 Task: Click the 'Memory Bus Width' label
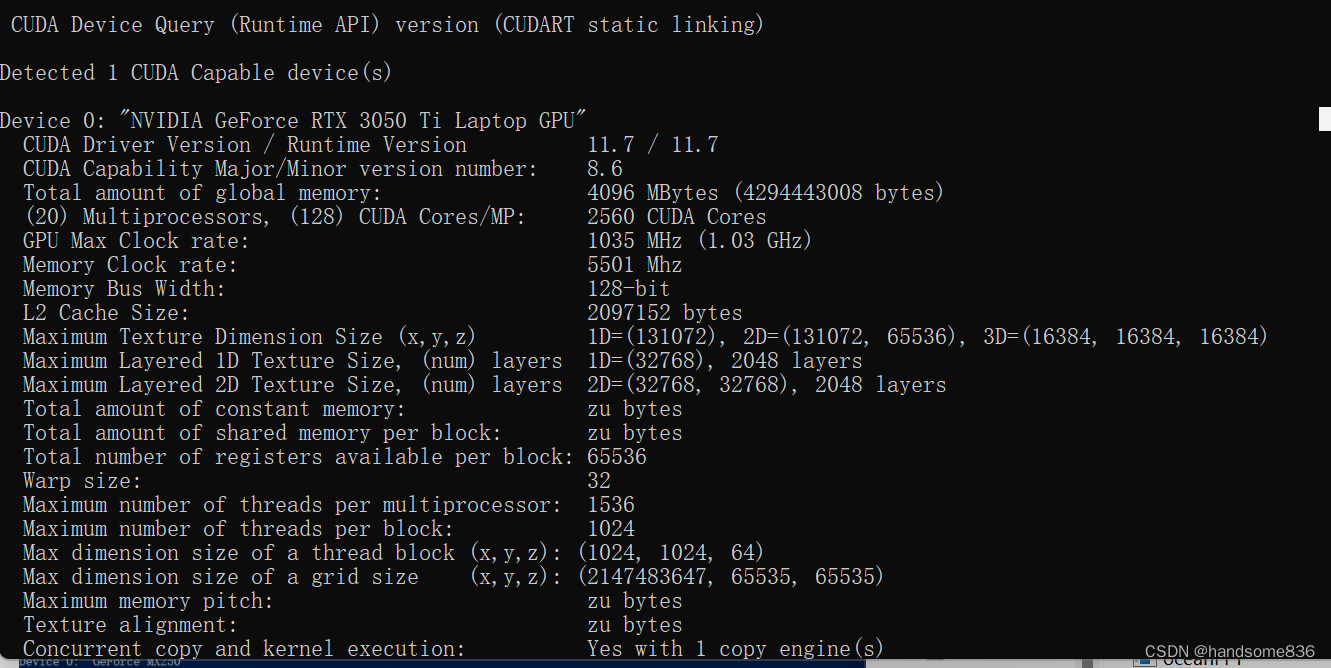(125, 289)
